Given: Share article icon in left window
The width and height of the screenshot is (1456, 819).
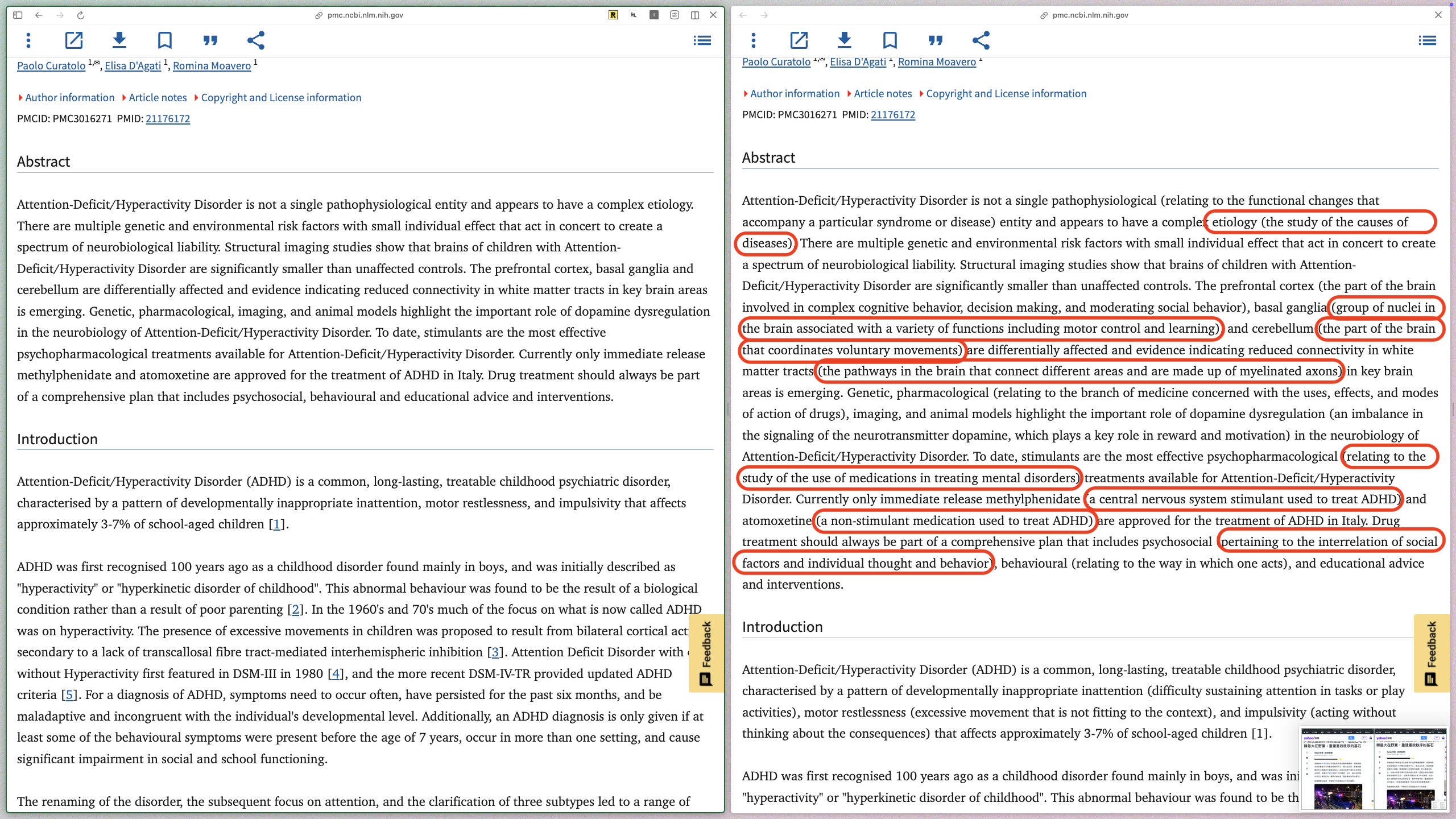Looking at the screenshot, I should pos(256,40).
